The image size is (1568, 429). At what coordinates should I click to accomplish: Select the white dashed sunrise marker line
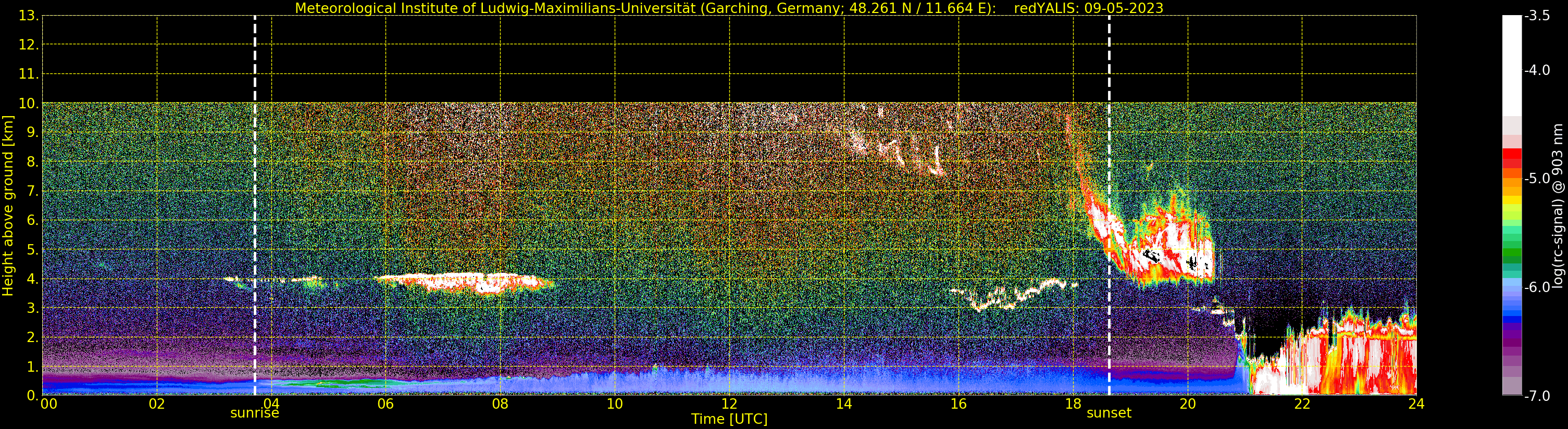[x=254, y=205]
